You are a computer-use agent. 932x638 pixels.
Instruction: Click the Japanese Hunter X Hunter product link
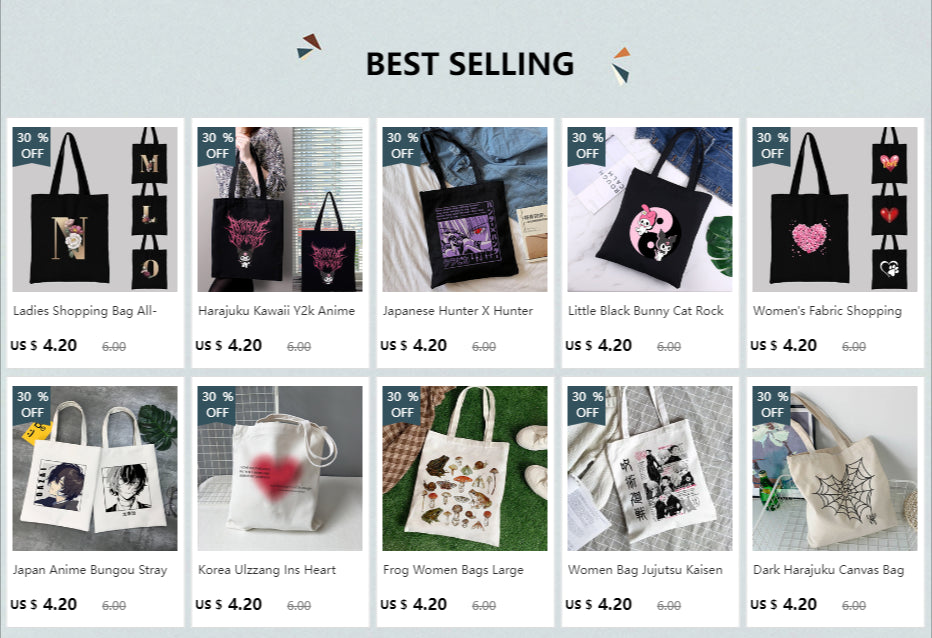[x=458, y=311]
